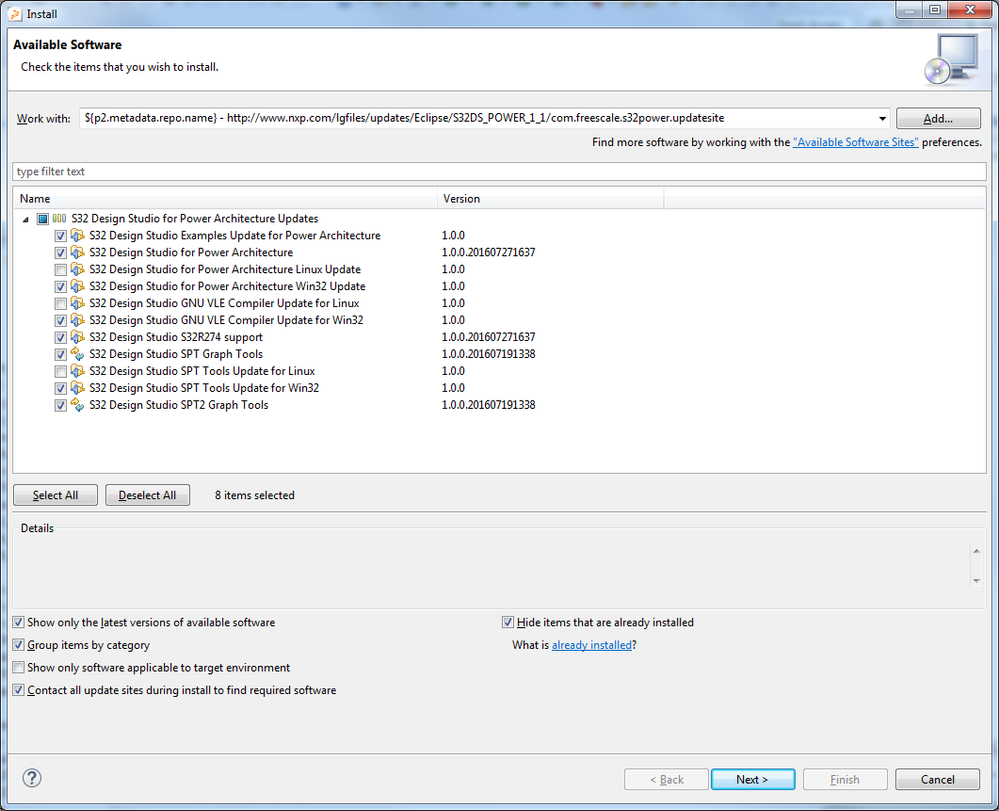Image resolution: width=999 pixels, height=811 pixels.
Task: Proceed with the Next button
Action: point(752,779)
